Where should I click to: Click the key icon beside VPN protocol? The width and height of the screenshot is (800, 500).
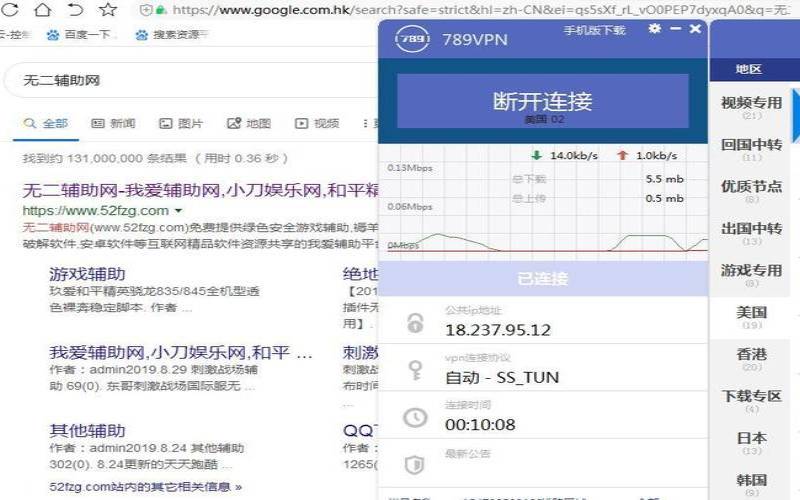[x=415, y=370]
